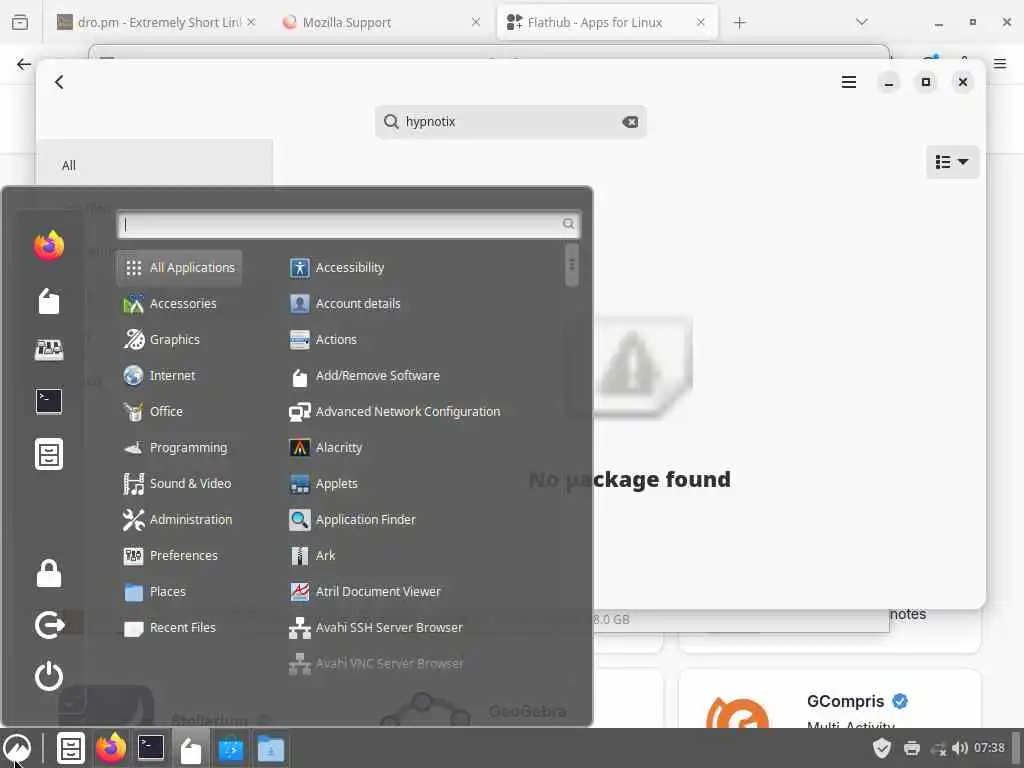Close the Mozilla Support tab
1024x768 pixels.
tap(476, 22)
